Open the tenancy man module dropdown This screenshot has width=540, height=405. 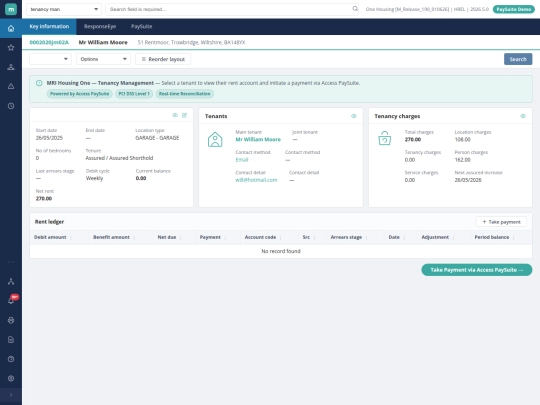point(64,9)
